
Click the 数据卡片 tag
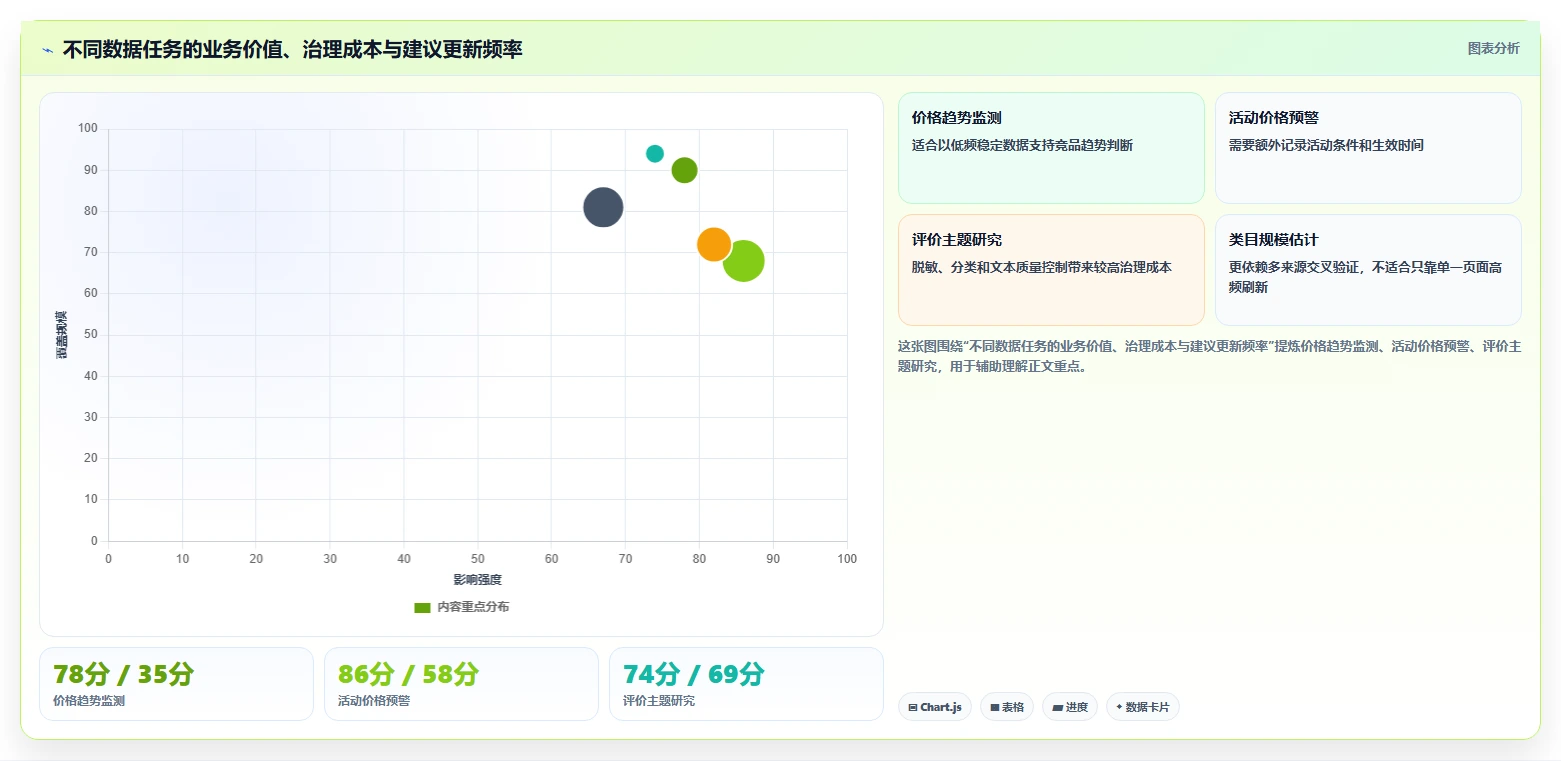click(x=1143, y=707)
